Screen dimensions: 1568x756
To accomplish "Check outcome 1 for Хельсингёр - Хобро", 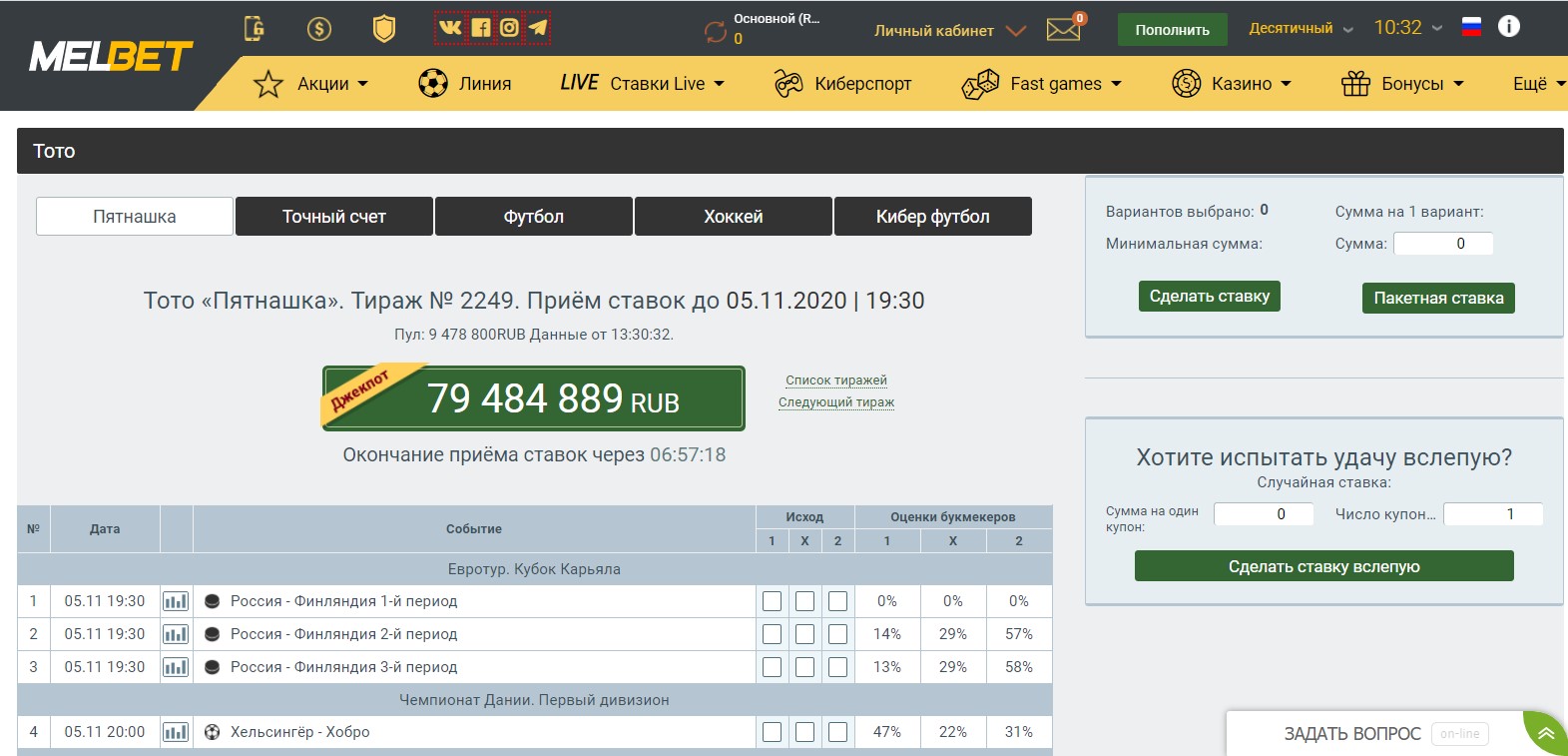I will point(773,732).
